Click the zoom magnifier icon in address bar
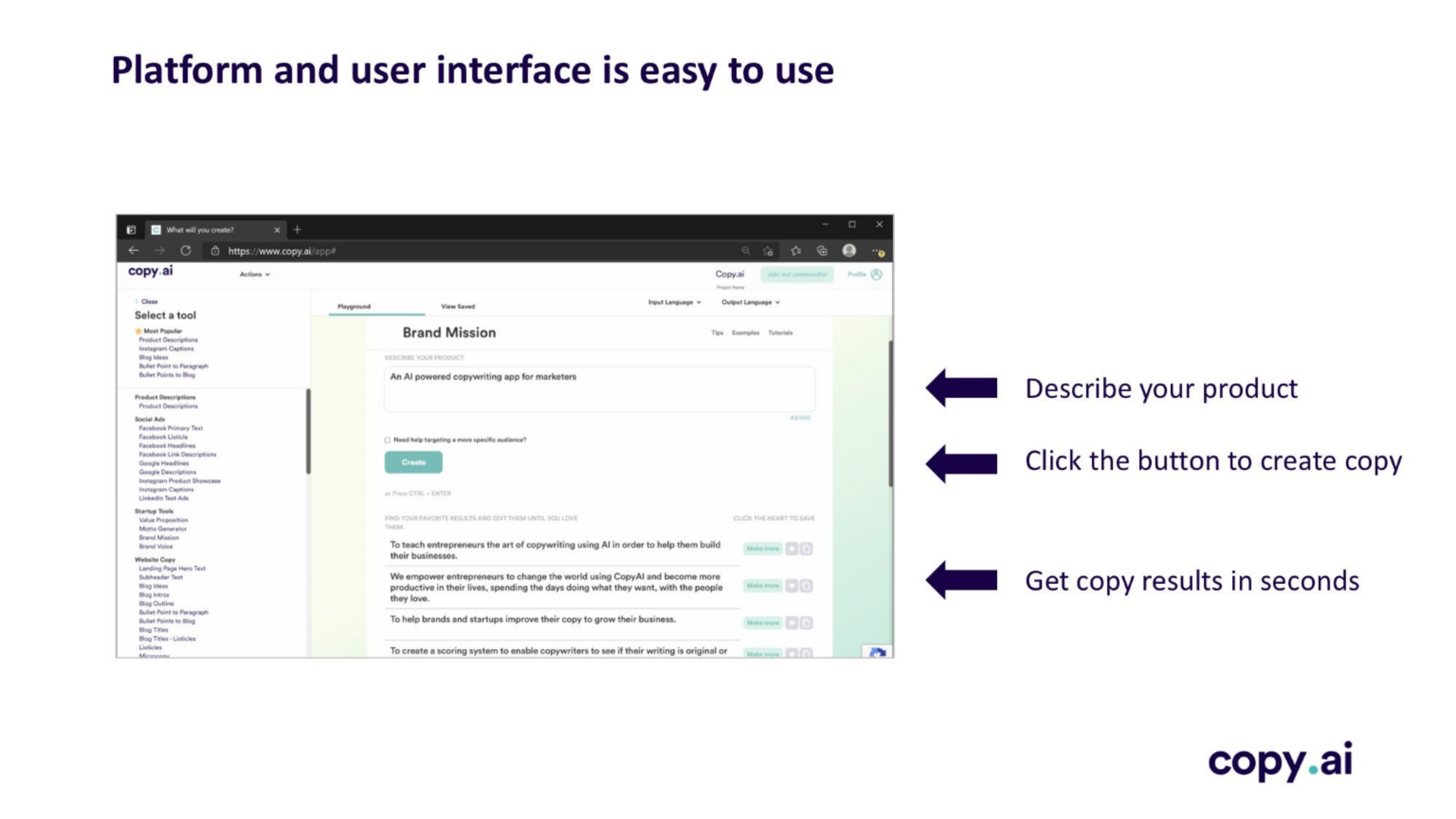Viewport: 1456px width, 819px height. [746, 251]
